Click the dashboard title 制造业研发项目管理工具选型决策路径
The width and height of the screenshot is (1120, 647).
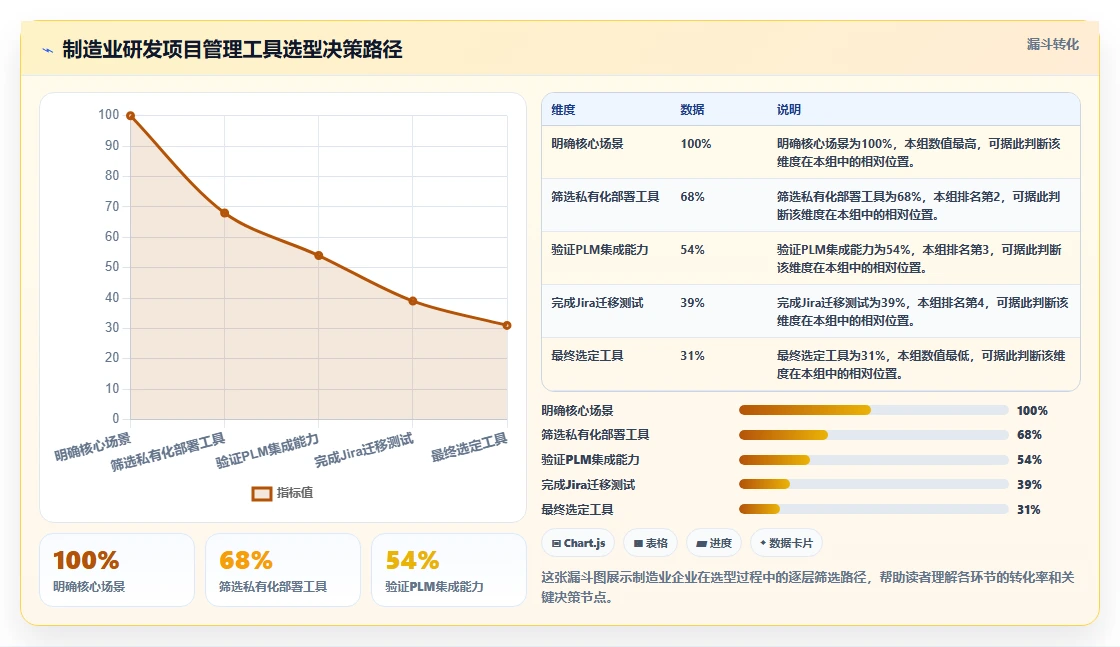232,50
